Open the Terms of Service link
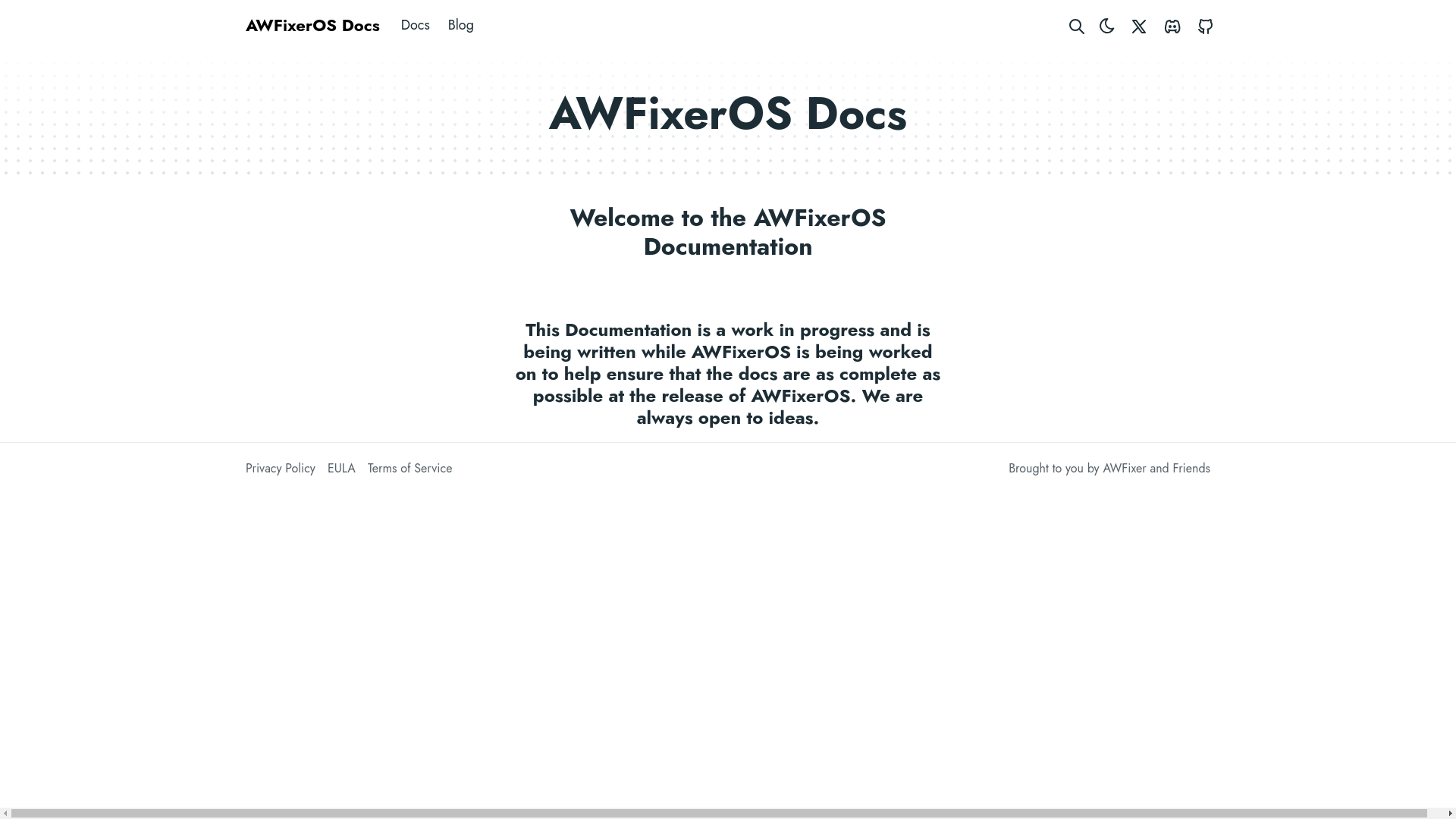 point(409,469)
